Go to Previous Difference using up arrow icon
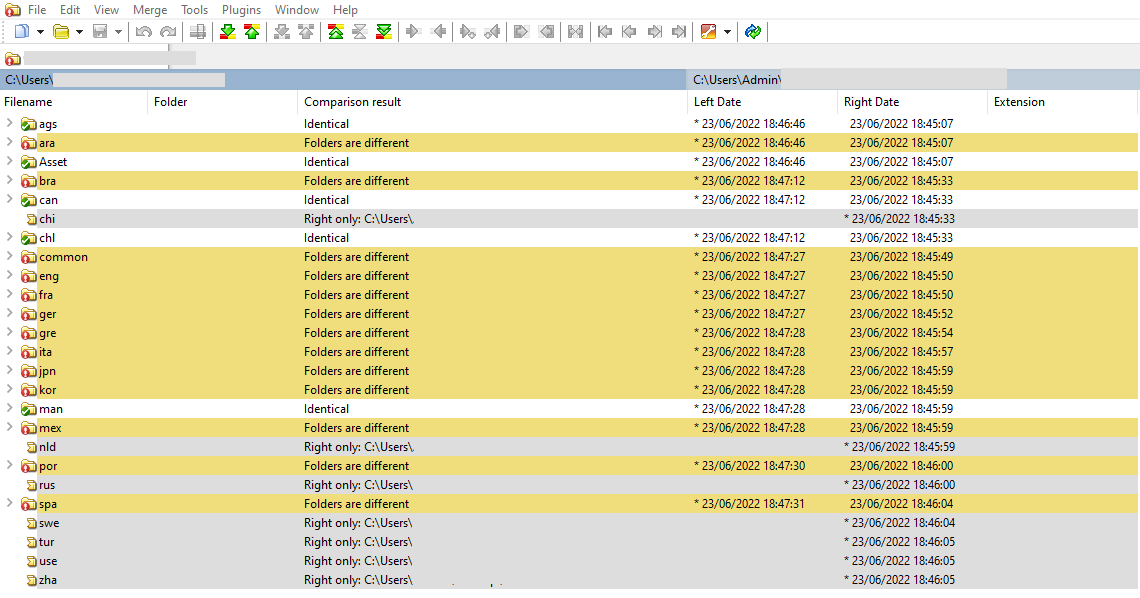This screenshot has width=1140, height=598. (252, 32)
